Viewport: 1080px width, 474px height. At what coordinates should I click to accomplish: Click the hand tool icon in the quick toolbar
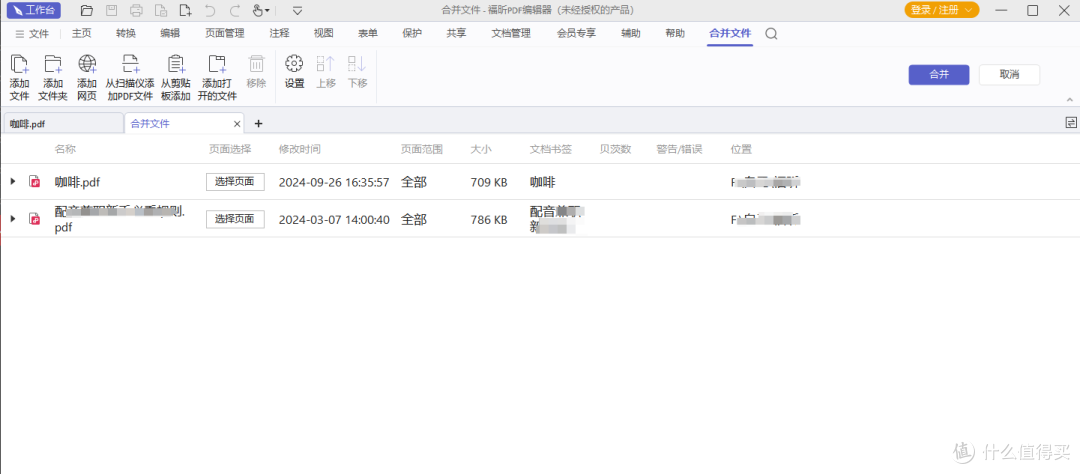click(258, 10)
